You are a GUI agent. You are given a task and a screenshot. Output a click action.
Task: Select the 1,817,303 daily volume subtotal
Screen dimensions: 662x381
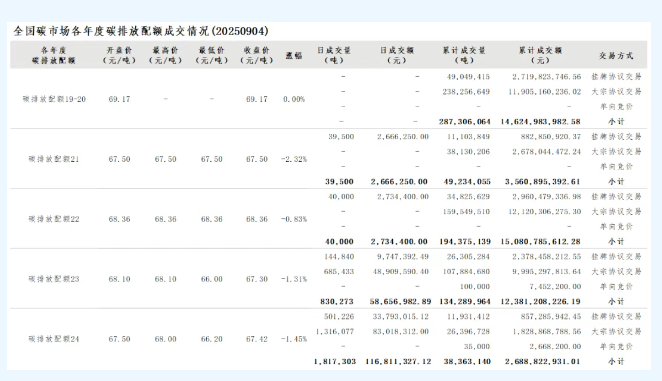click(x=335, y=362)
